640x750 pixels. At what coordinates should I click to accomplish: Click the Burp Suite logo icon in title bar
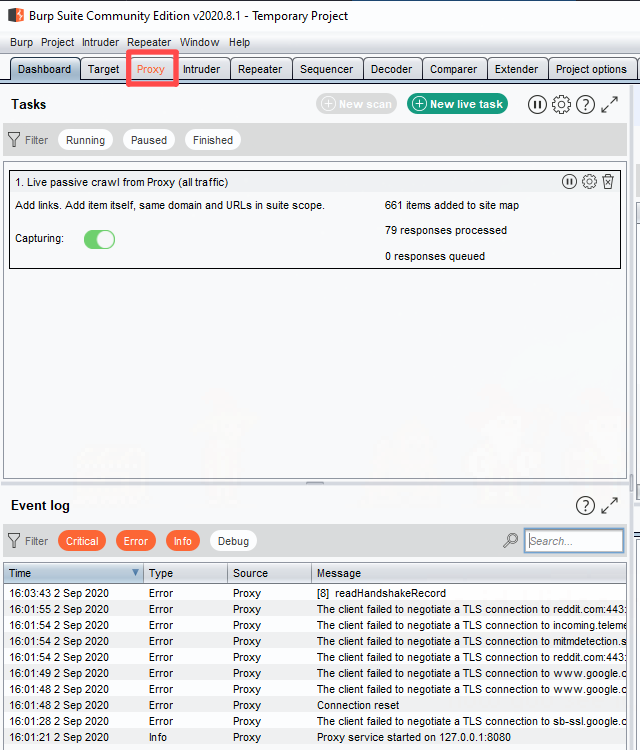[16, 15]
